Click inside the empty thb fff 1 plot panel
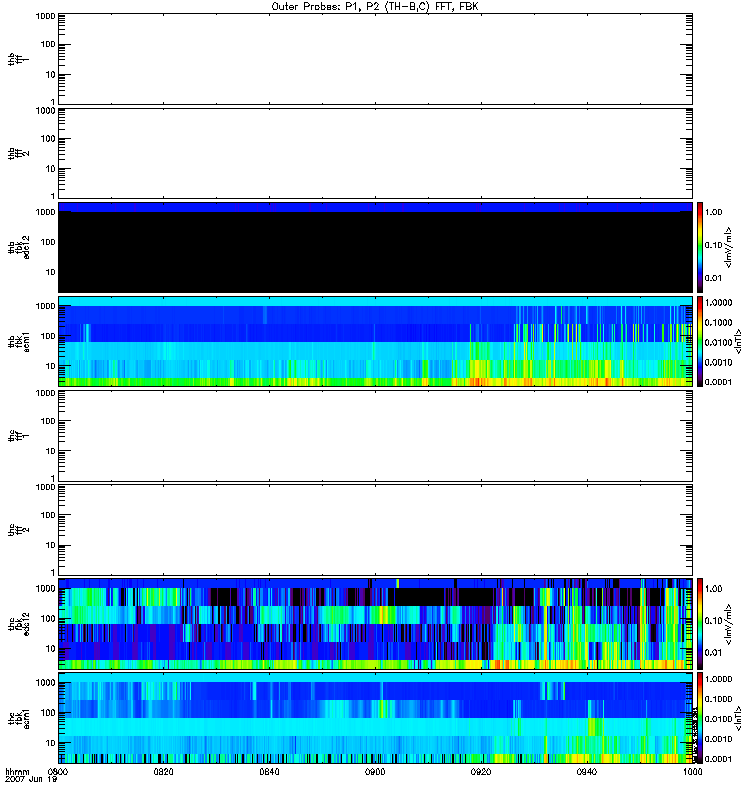The image size is (750, 800). (375, 59)
